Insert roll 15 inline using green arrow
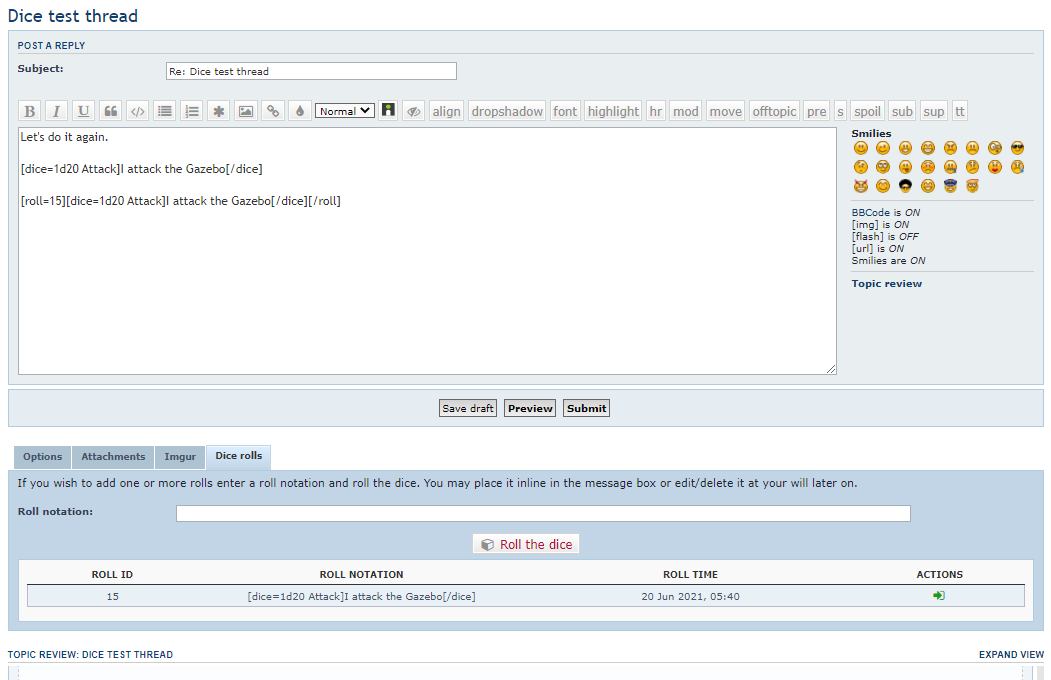The width and height of the screenshot is (1051, 680). (x=939, y=596)
